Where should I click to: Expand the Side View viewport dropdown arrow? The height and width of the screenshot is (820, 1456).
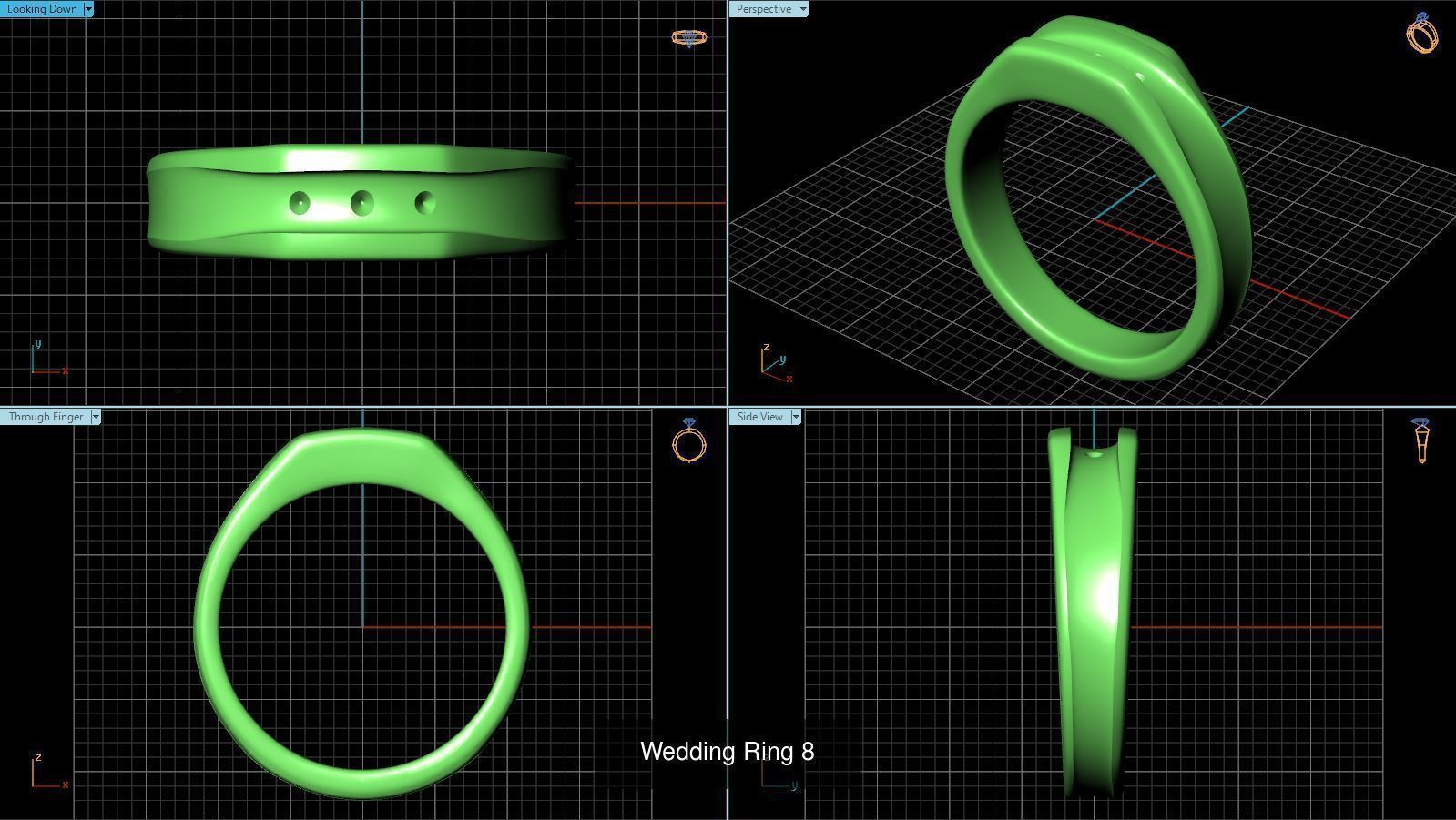pyautogui.click(x=796, y=417)
